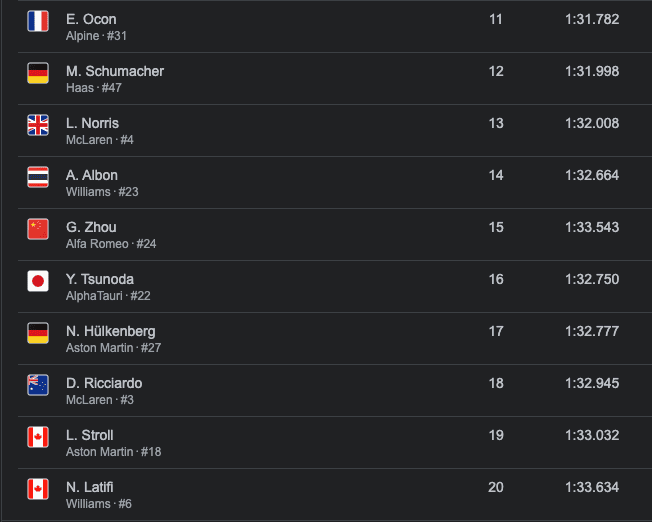The image size is (652, 522).
Task: Click the Chinese flag beside G. Zhou
Action: click(x=38, y=229)
